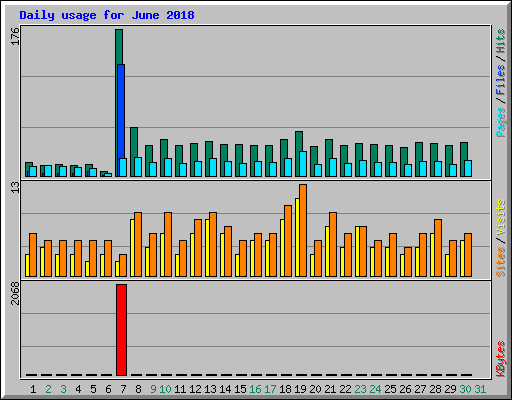The height and width of the screenshot is (400, 512).
Task: Click day '31' on the x-axis
Action: coord(480,389)
